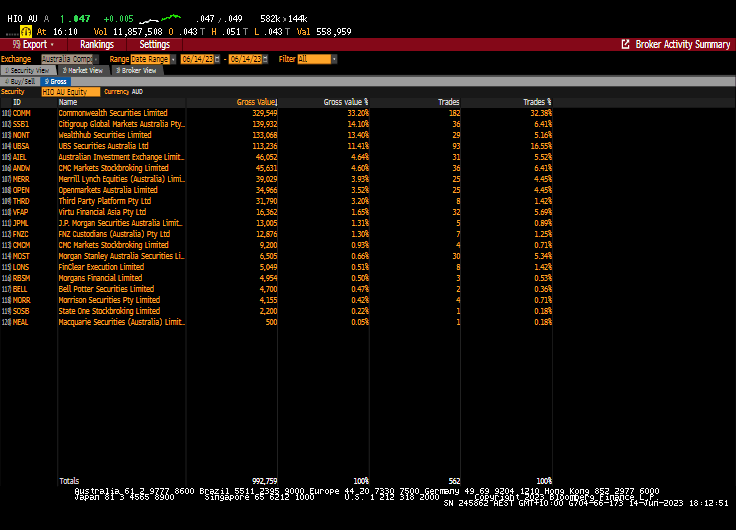Open the Export dropdown menu
The width and height of the screenshot is (736, 530).
coord(33,45)
